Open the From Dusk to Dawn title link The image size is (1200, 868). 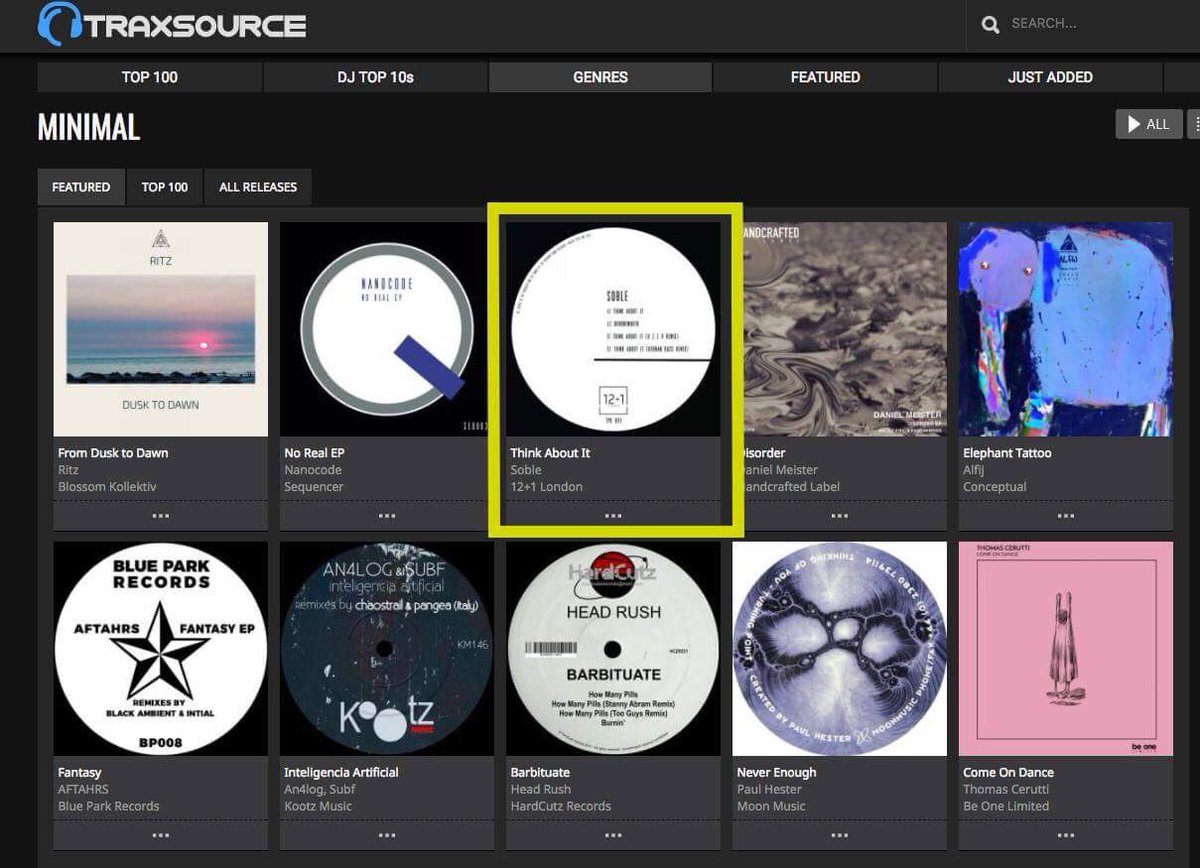pos(113,453)
